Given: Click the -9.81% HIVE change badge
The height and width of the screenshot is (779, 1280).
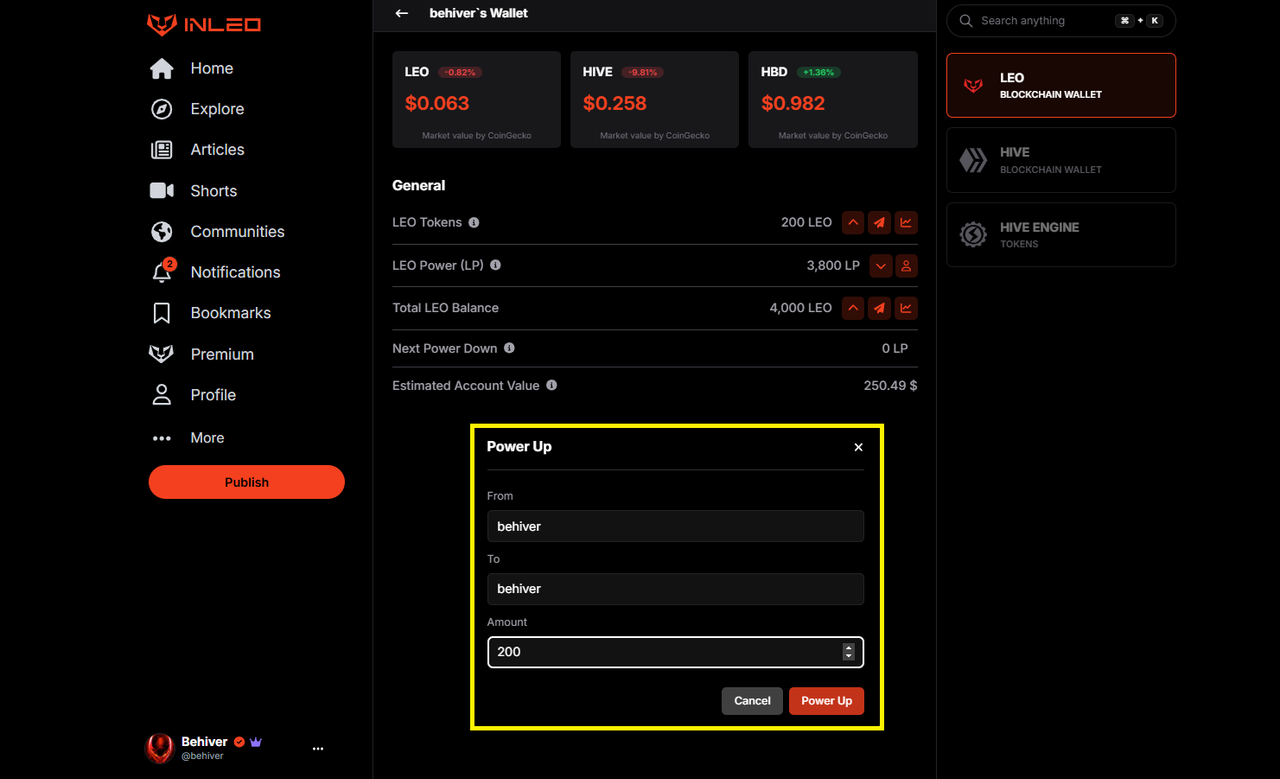Looking at the screenshot, I should click(643, 73).
